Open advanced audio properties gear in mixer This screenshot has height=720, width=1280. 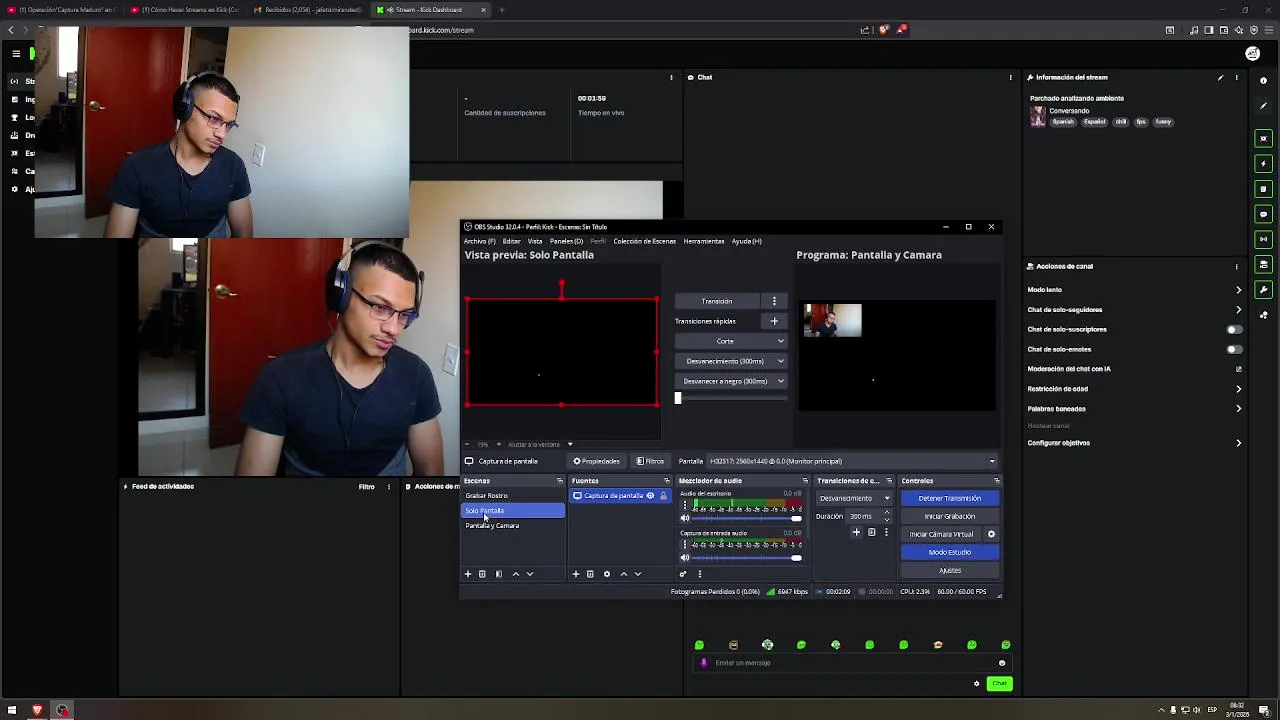point(683,574)
